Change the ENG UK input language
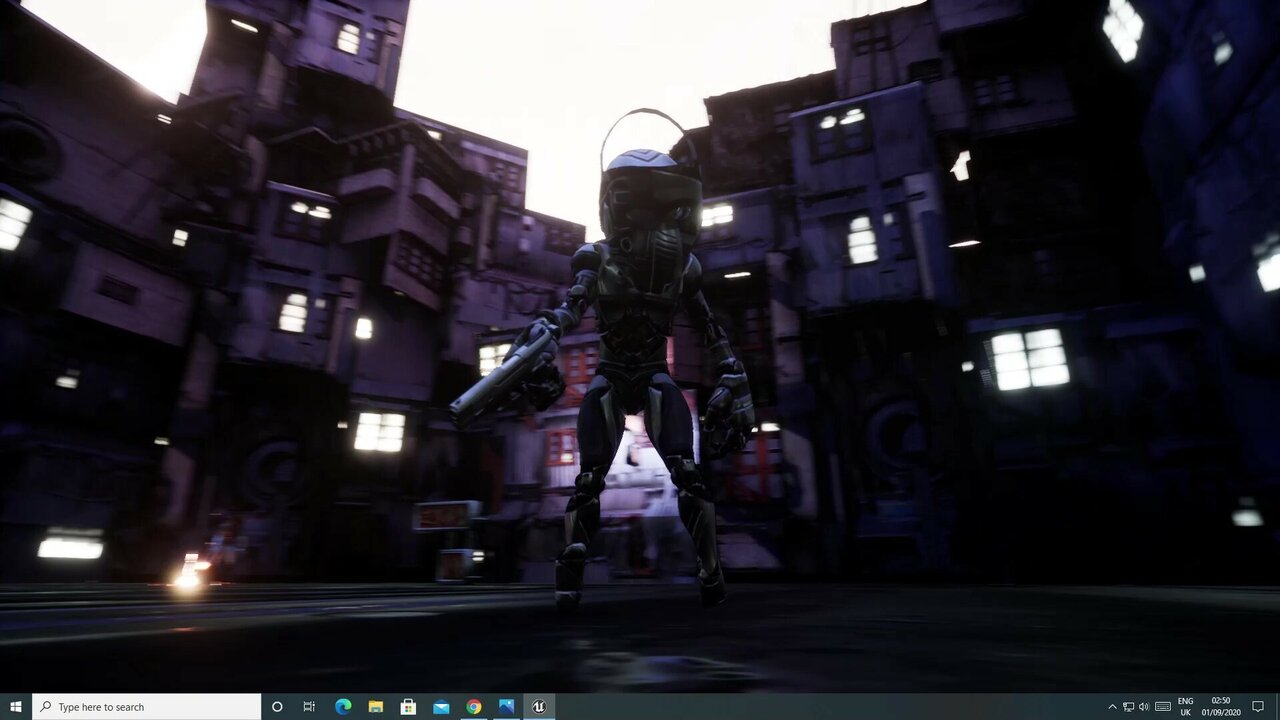 pyautogui.click(x=1185, y=707)
